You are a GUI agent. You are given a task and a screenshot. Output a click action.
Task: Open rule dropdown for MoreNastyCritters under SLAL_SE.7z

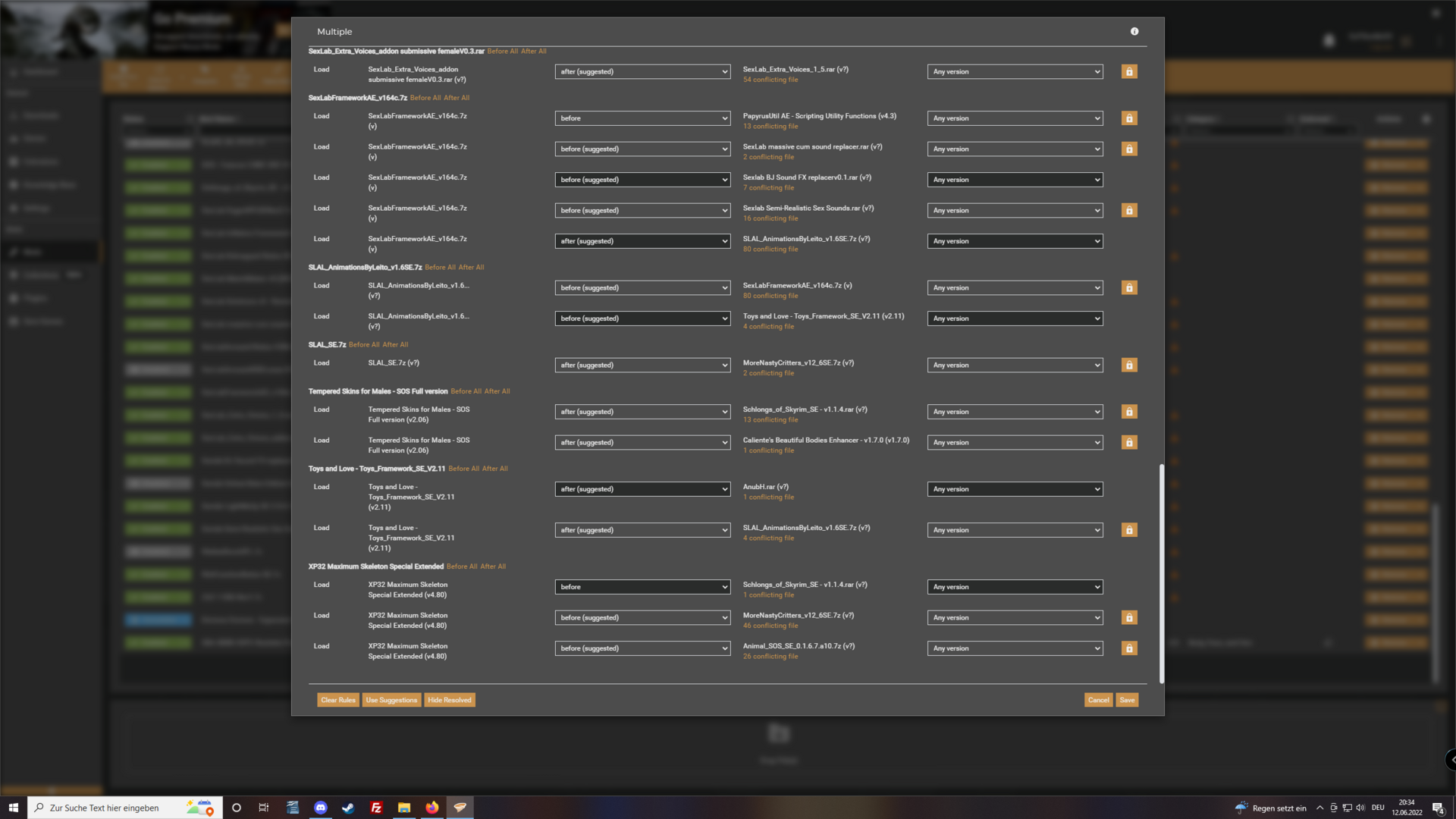point(642,365)
